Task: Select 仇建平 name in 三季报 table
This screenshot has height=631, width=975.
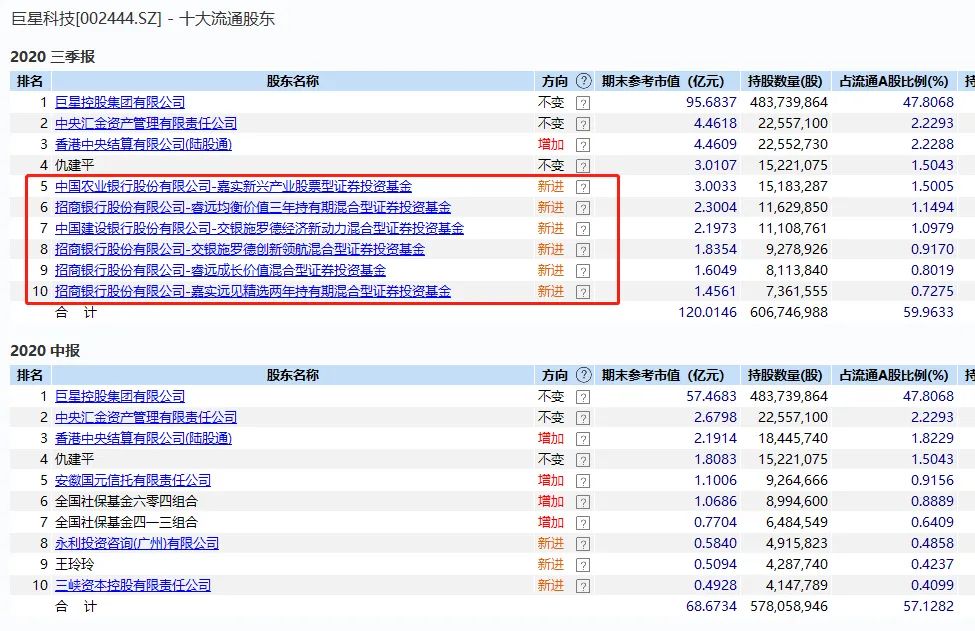Action: (x=75, y=165)
